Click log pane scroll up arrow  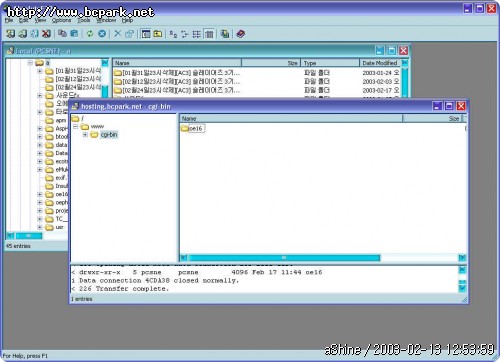(x=462, y=270)
